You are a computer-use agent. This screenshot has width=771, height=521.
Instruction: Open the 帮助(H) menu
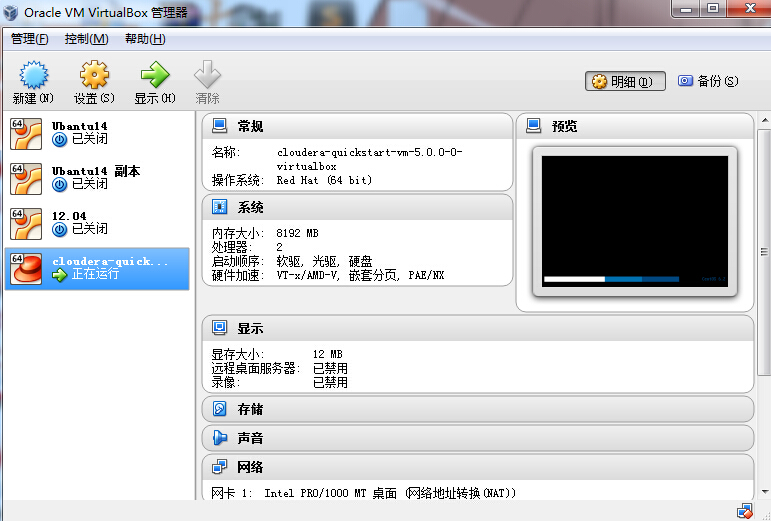(x=145, y=39)
